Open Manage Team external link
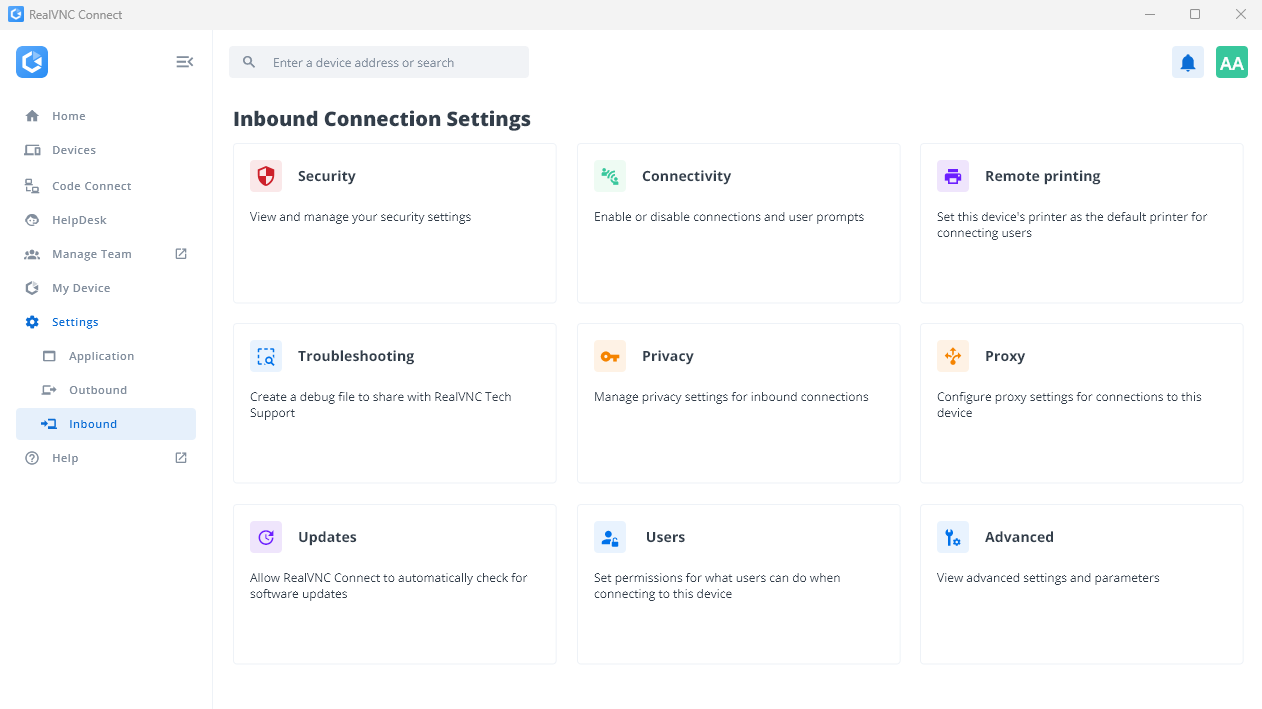 click(181, 254)
